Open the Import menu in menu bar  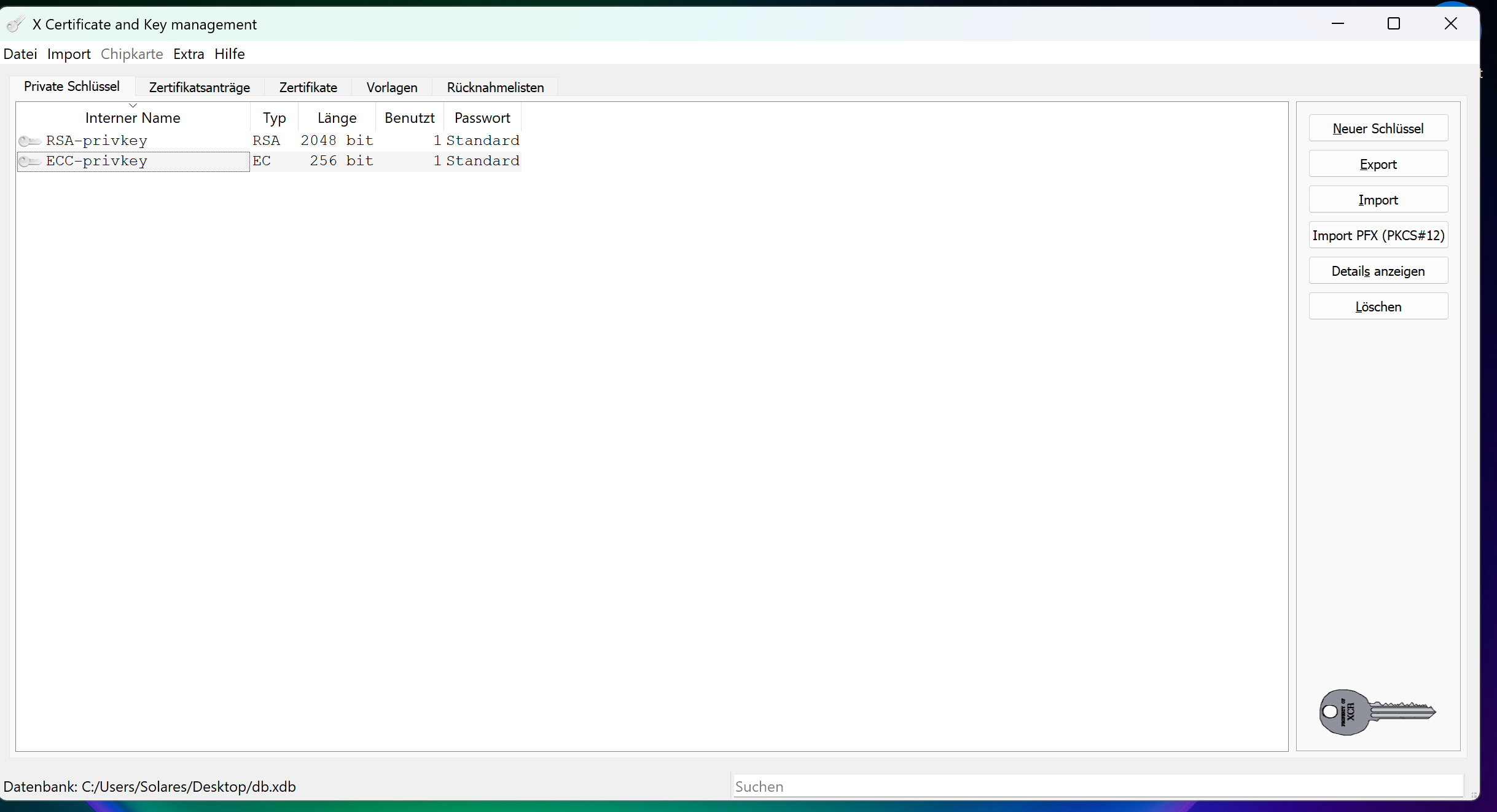click(69, 54)
